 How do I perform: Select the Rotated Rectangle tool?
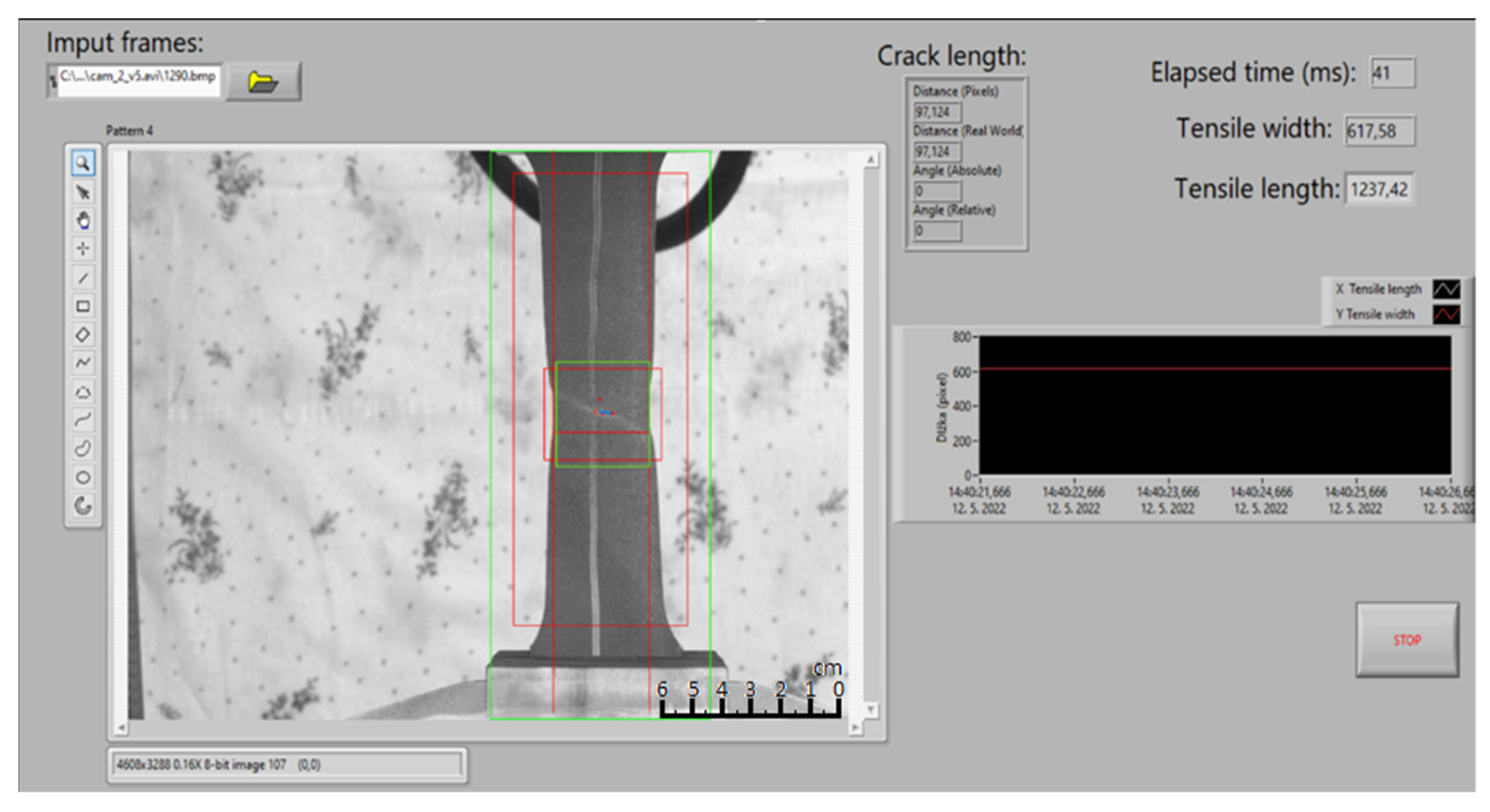[83, 334]
